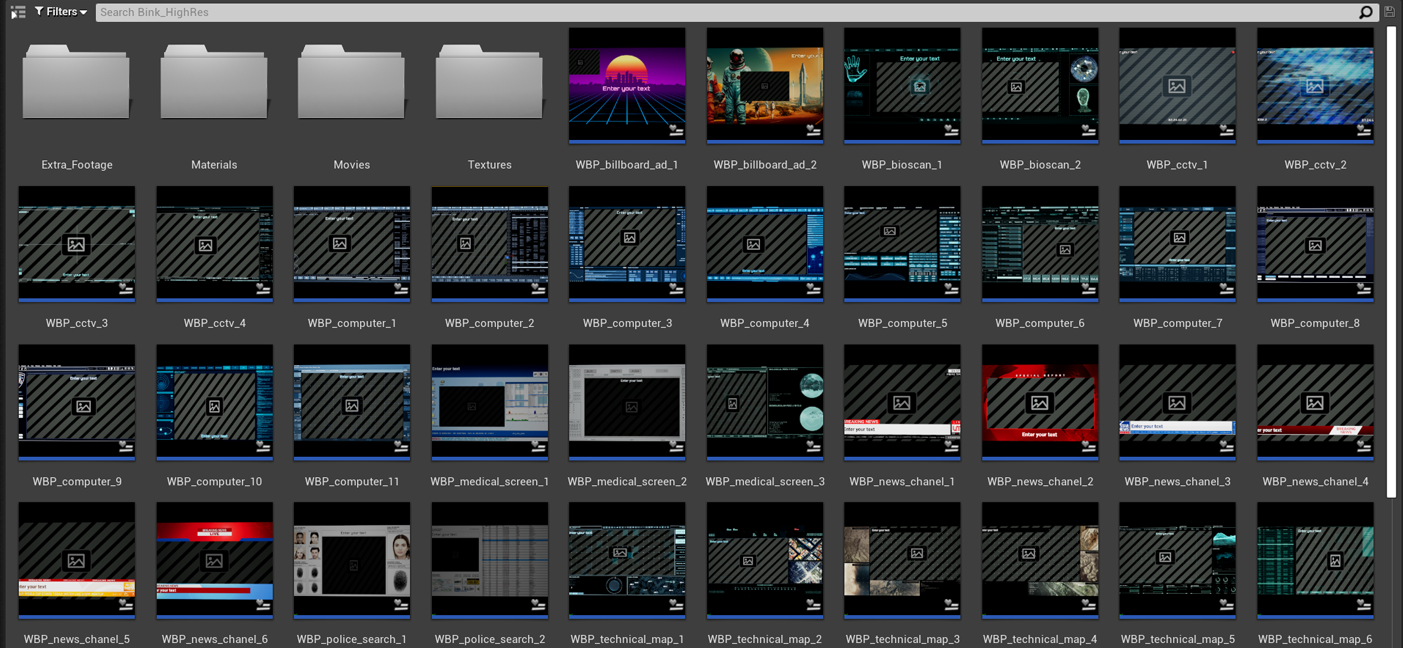Toggle the sources panel tree icon
Screen dimensions: 1403x648
(18, 12)
